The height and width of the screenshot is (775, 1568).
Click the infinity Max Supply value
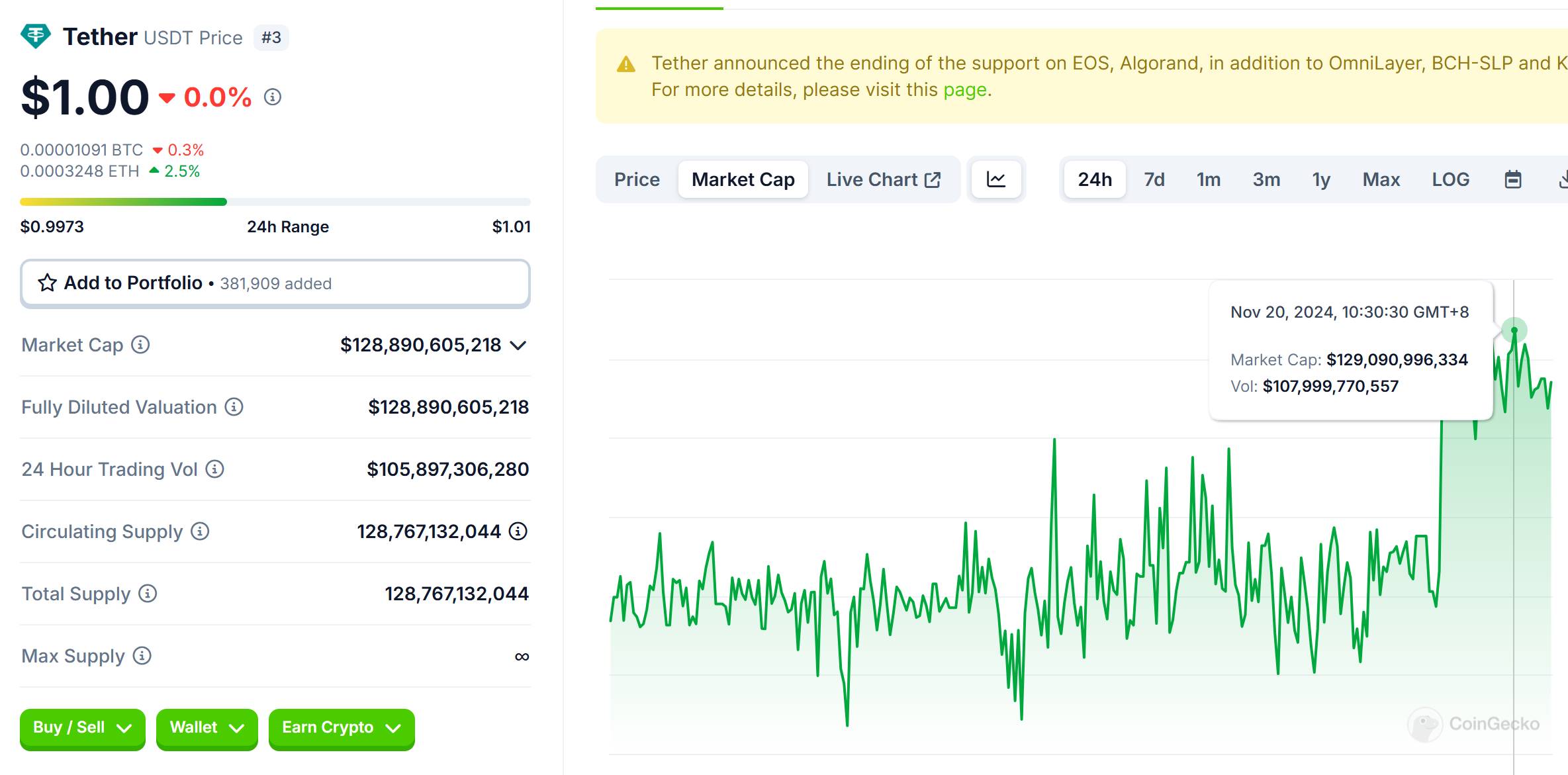(x=522, y=657)
